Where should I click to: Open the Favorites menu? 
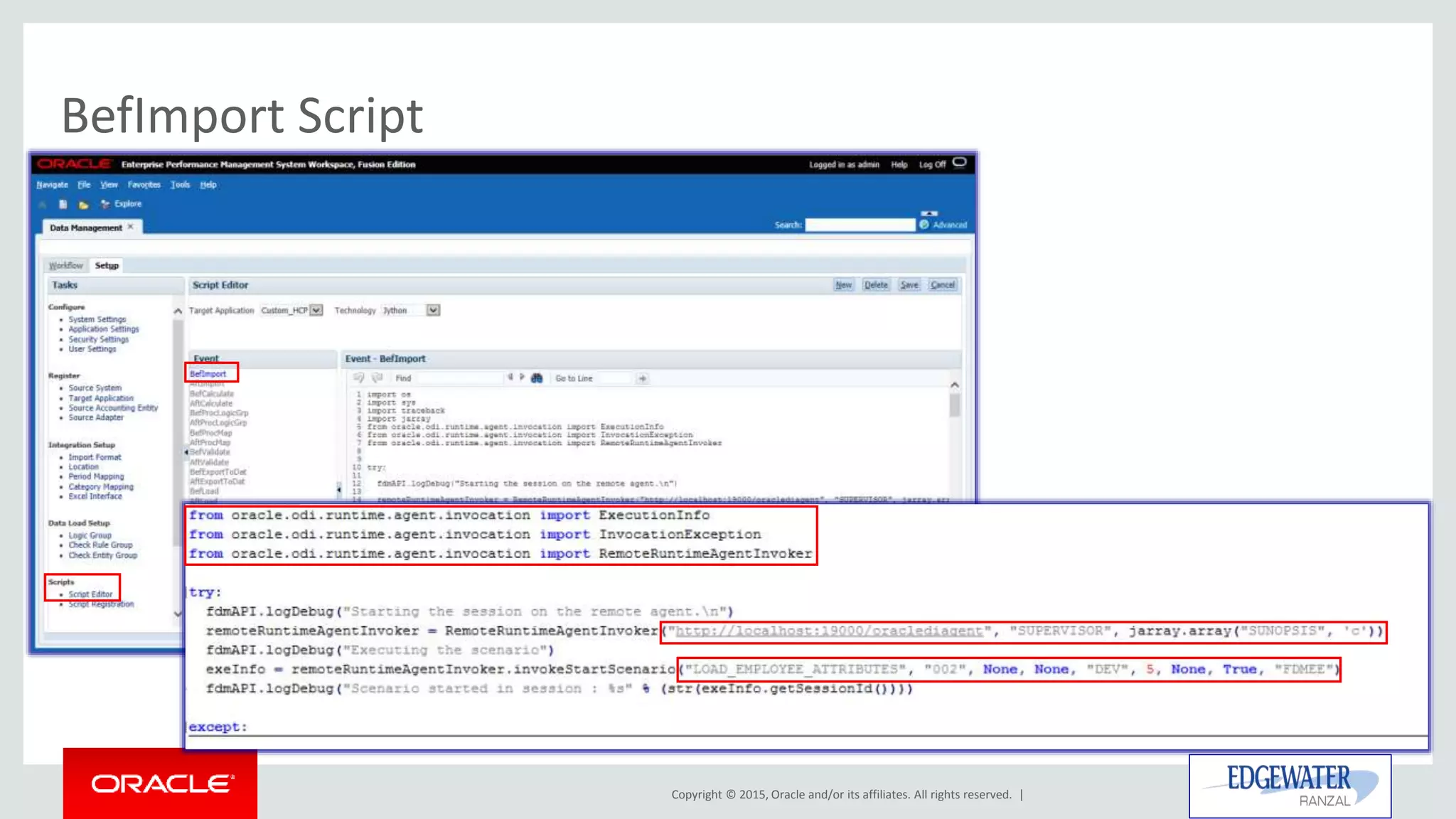pos(144,185)
